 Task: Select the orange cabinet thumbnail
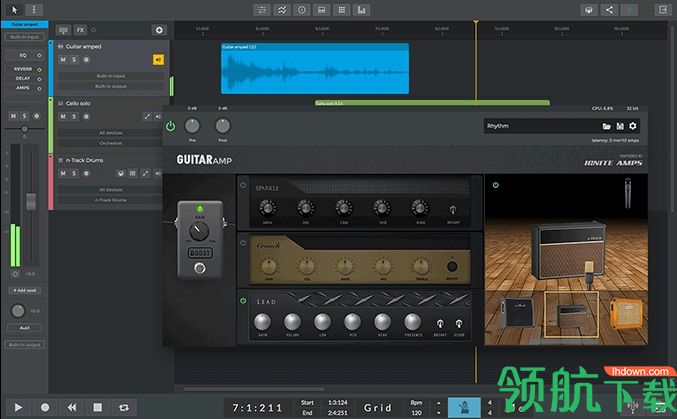(x=625, y=314)
